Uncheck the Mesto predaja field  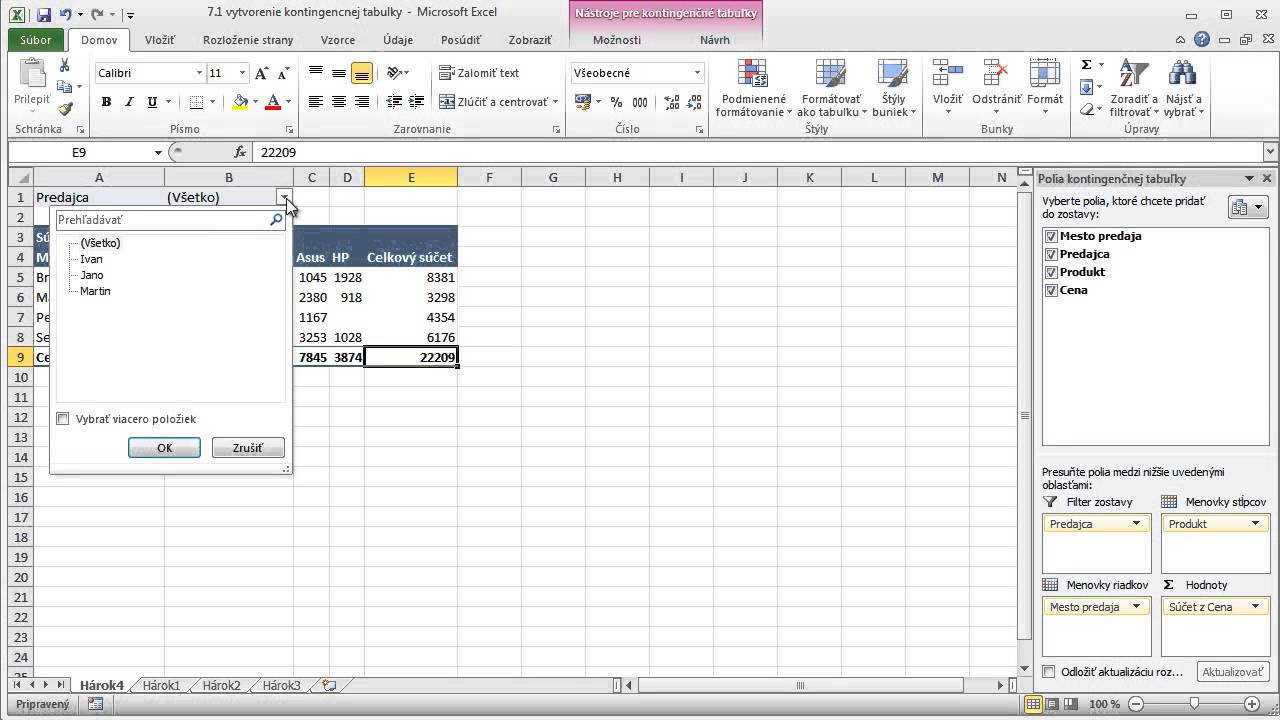click(1051, 236)
